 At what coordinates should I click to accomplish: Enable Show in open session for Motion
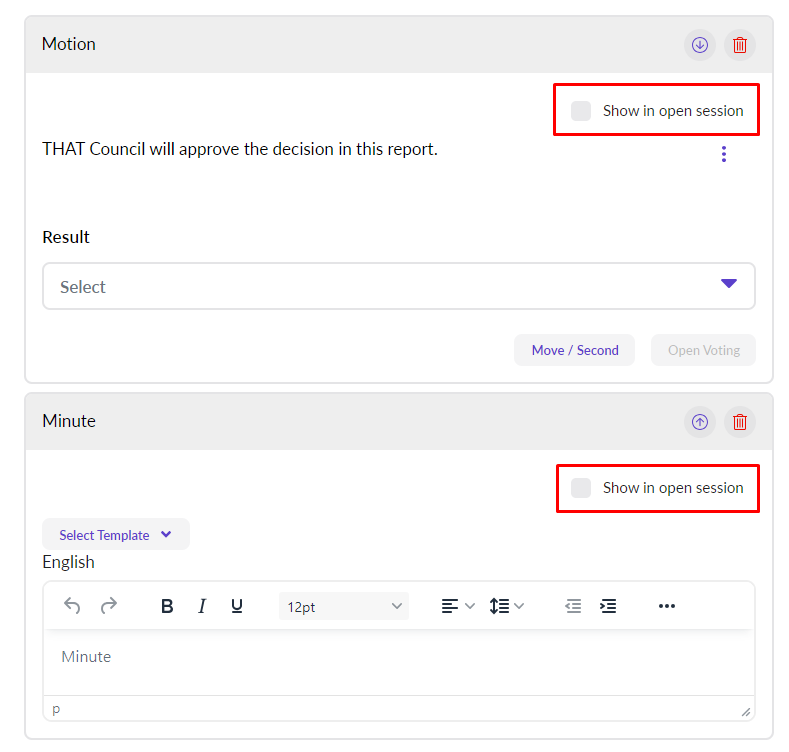(x=581, y=111)
